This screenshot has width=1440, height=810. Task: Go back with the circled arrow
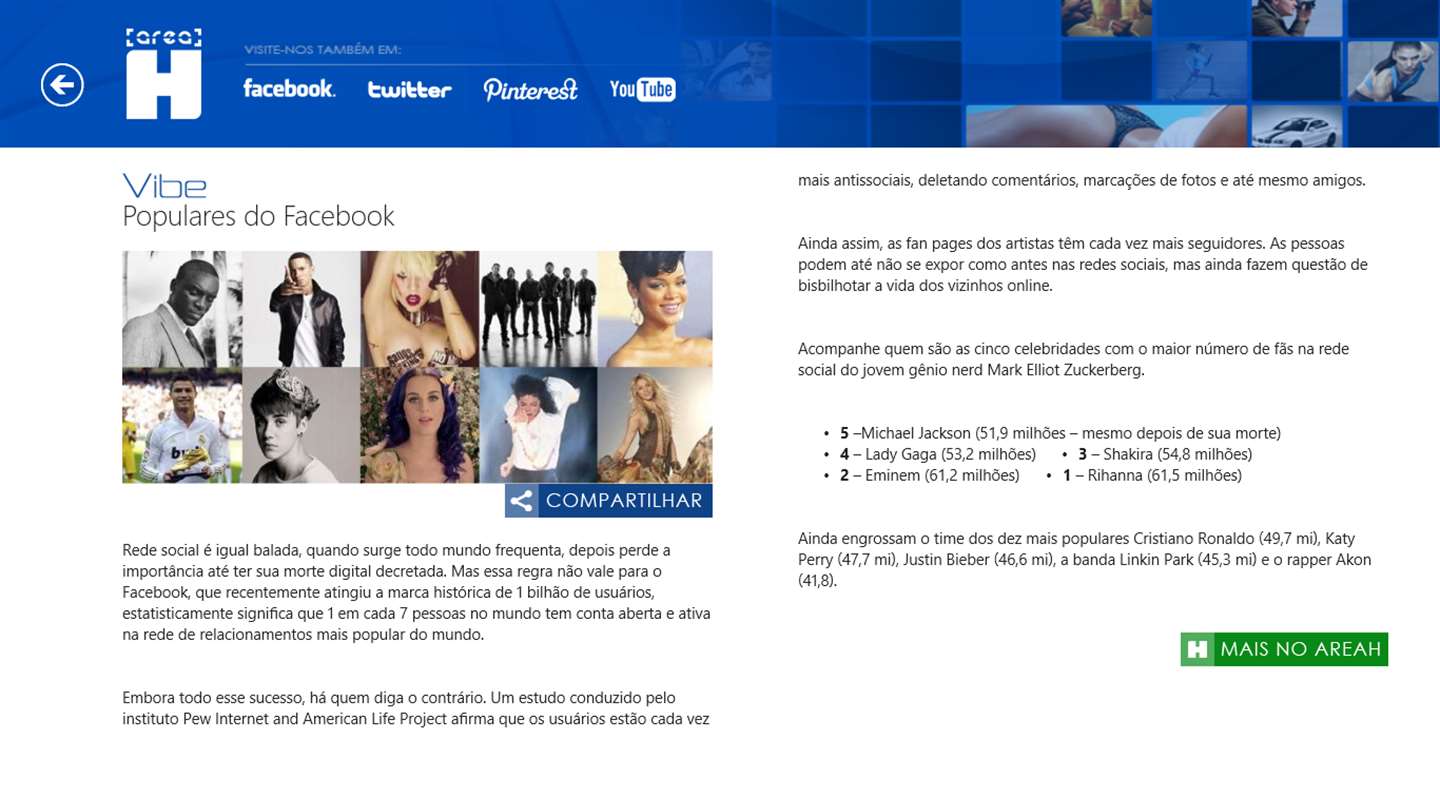point(62,85)
